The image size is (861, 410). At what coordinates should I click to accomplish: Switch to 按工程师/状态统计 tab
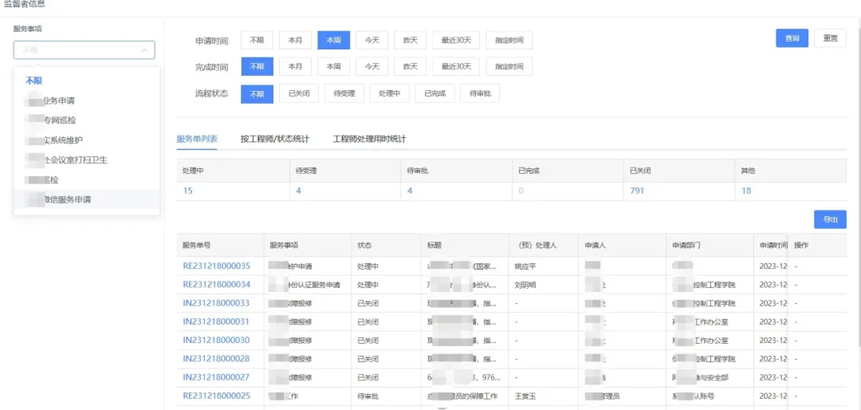click(x=275, y=139)
